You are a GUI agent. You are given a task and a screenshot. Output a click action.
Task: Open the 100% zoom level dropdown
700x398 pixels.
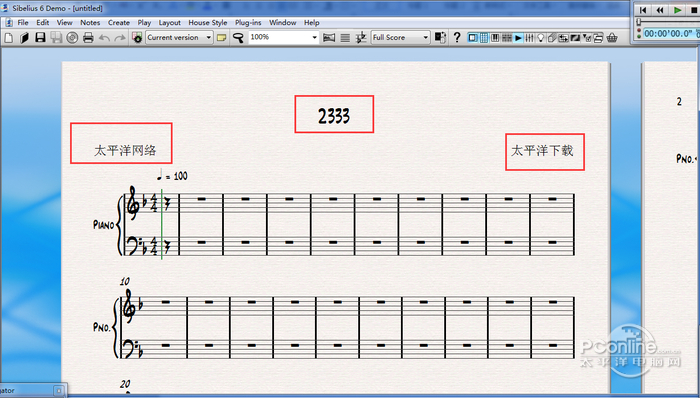[283, 37]
